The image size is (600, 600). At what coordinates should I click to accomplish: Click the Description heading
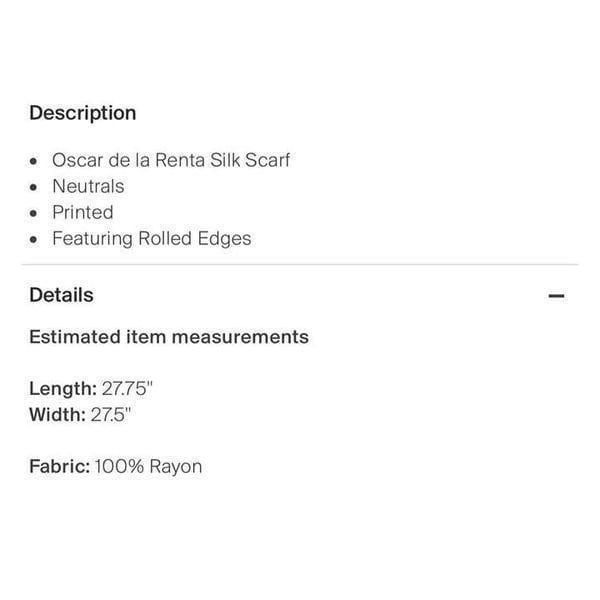point(83,113)
